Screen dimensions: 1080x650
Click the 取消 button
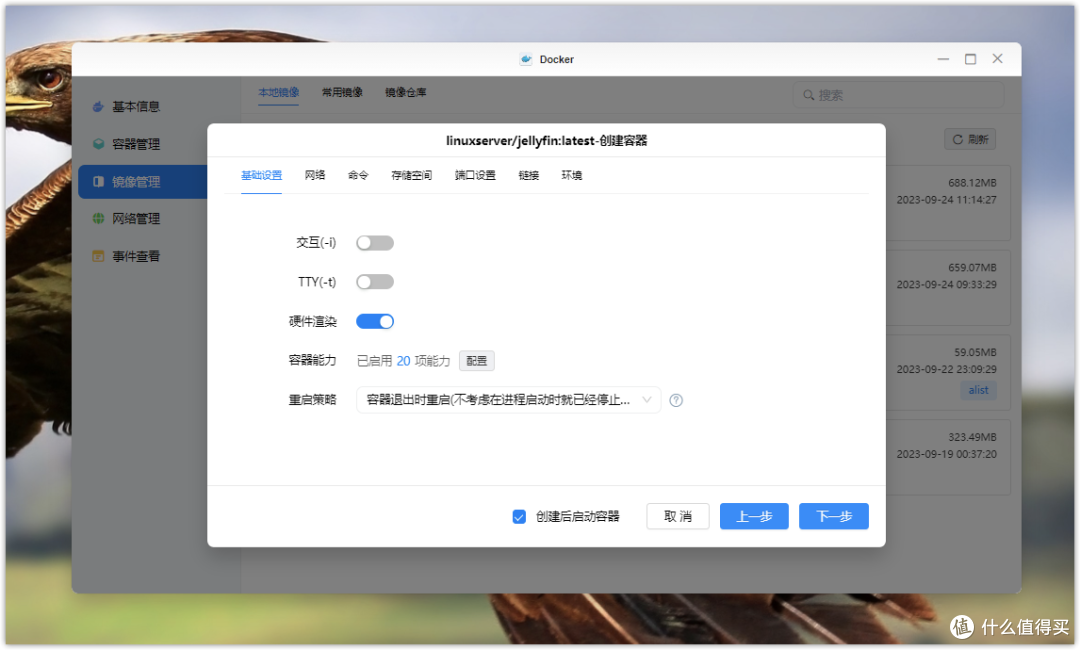click(x=678, y=516)
